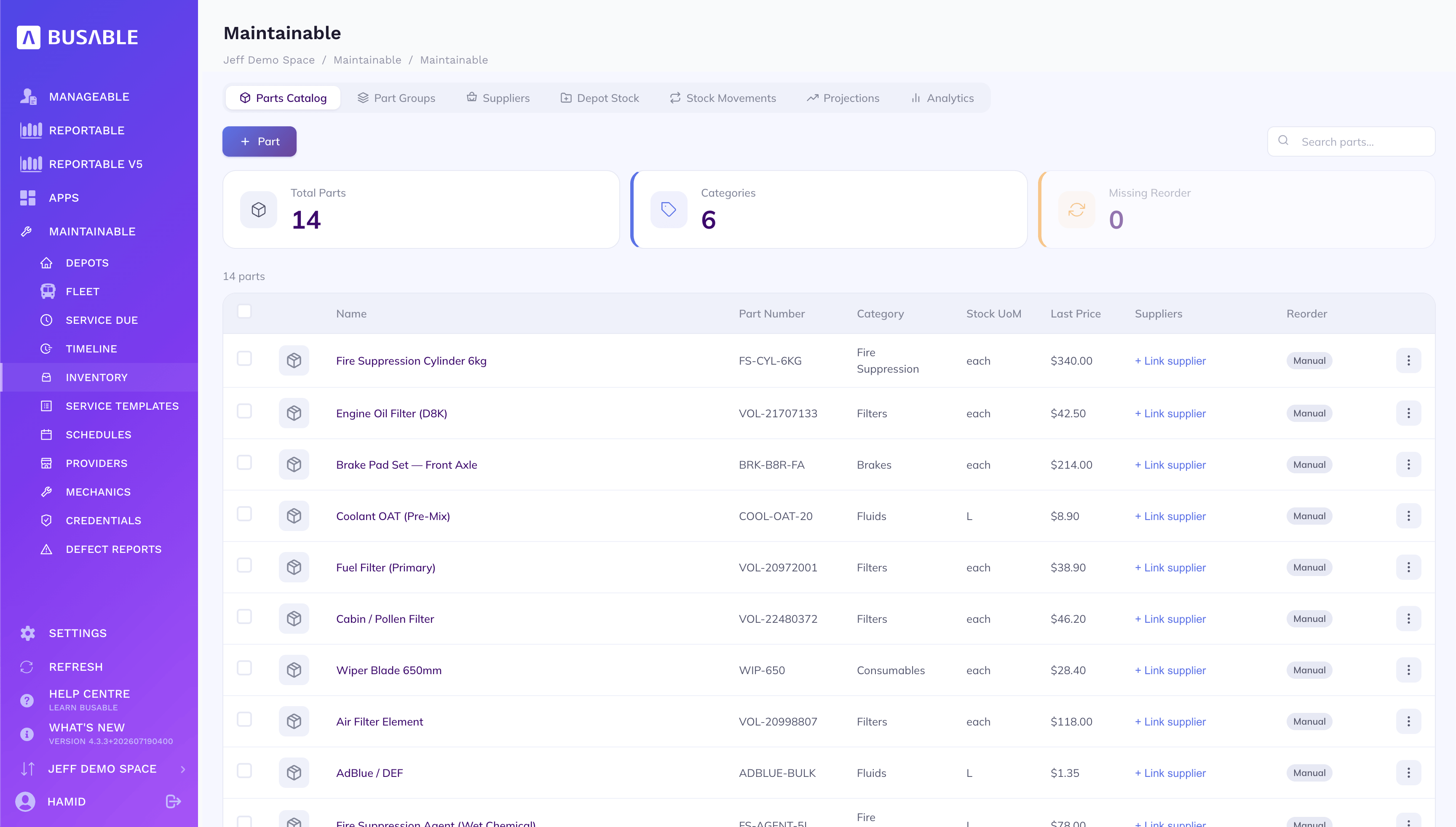
Task: Open the Help Centre question icon
Action: pos(27,700)
